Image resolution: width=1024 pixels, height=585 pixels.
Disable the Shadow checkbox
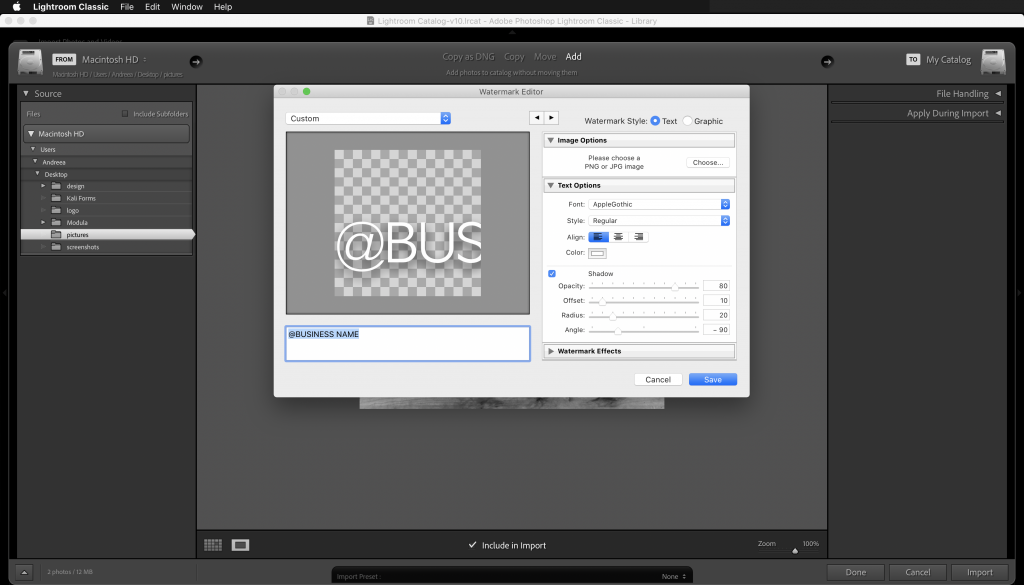551,273
